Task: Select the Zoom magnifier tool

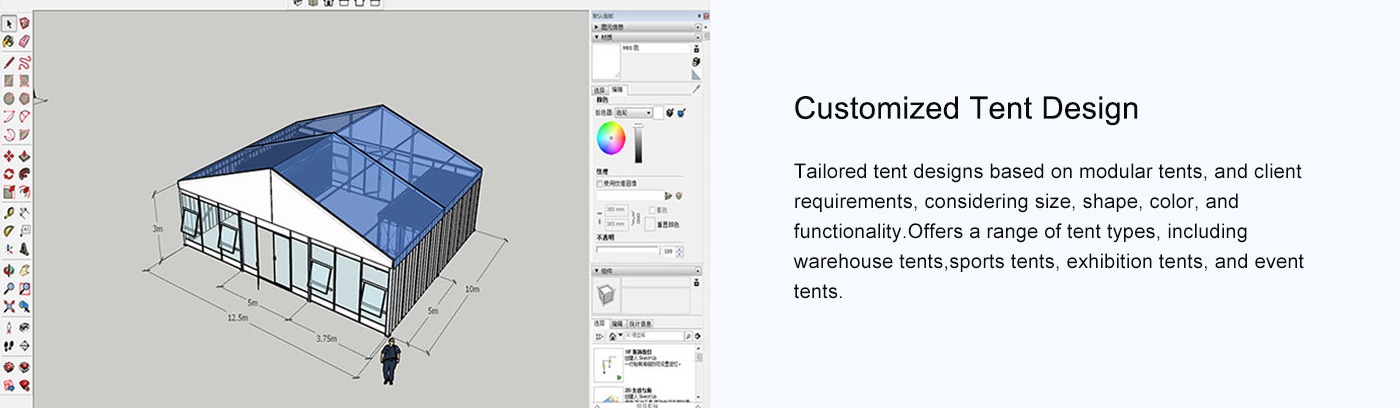Action: [9, 287]
